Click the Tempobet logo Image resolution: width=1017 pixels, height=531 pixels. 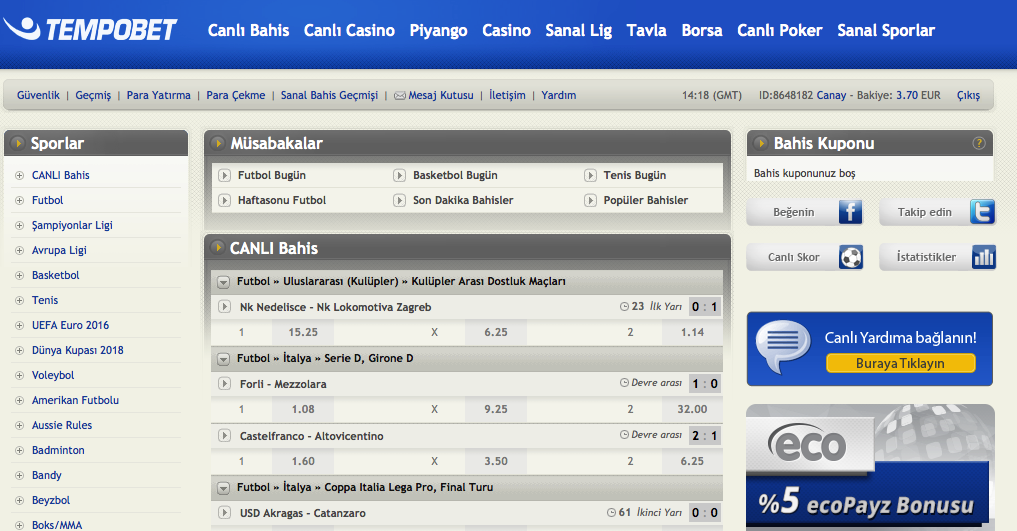click(x=97, y=30)
